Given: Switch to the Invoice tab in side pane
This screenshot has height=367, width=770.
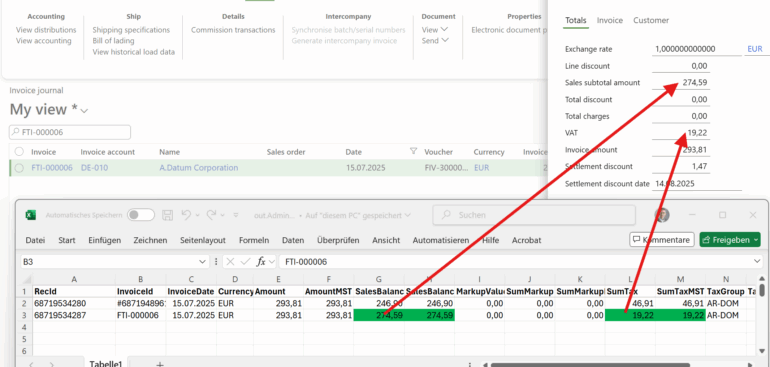Looking at the screenshot, I should coord(609,21).
